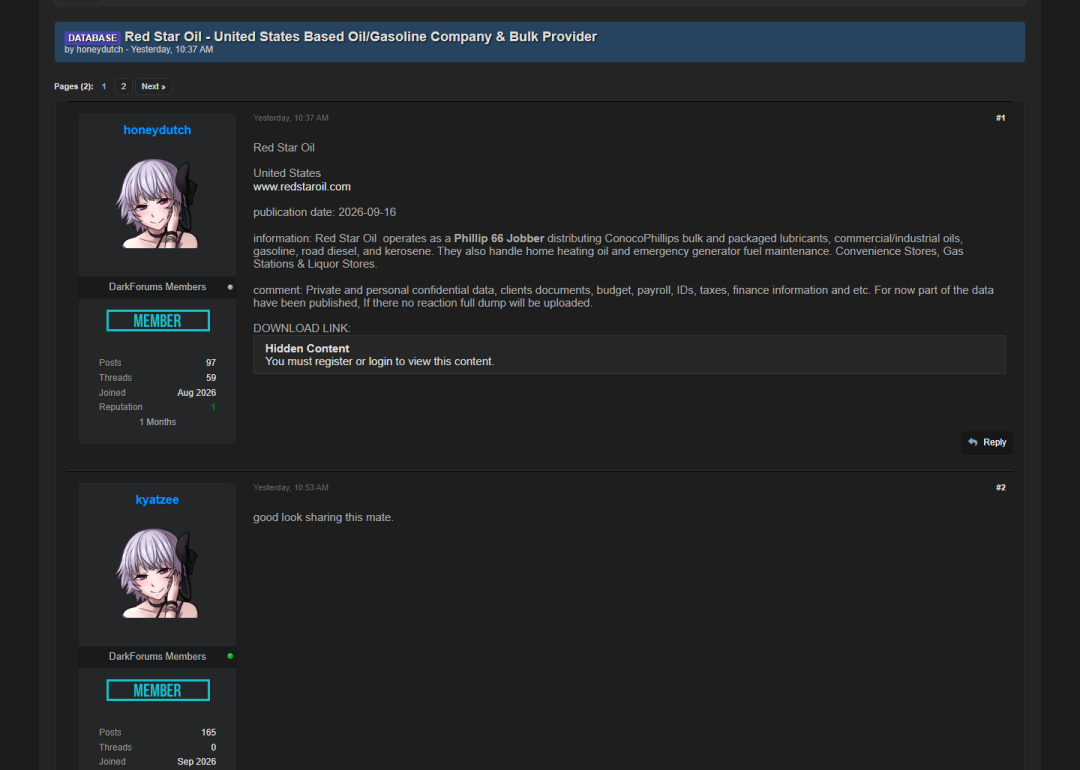Screen dimensions: 1080x770
Task: Click the thread title Red Star Oil
Action: click(x=361, y=37)
